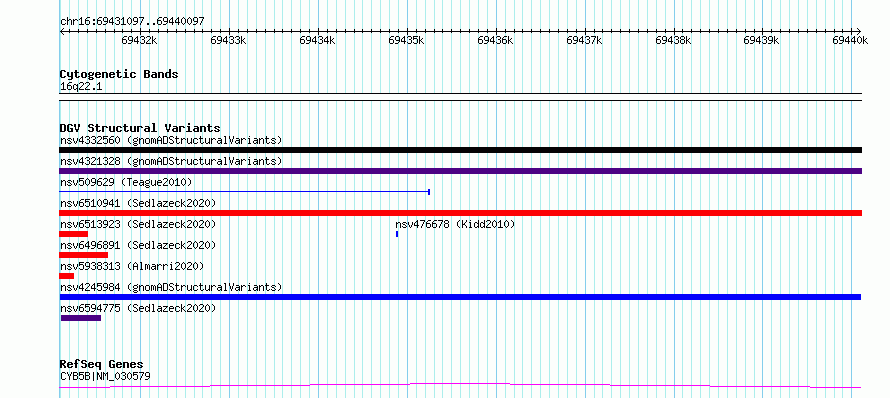
Task: Click the Cytogenetic Bands track title
Action: [x=119, y=74]
